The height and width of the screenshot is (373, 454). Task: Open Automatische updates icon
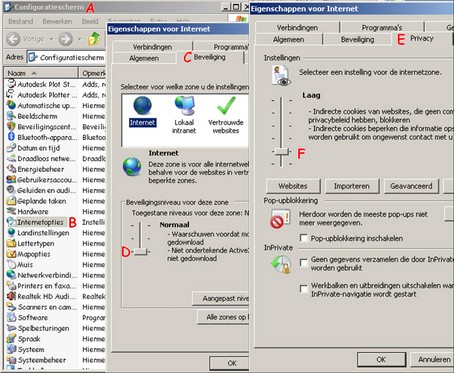[12, 105]
